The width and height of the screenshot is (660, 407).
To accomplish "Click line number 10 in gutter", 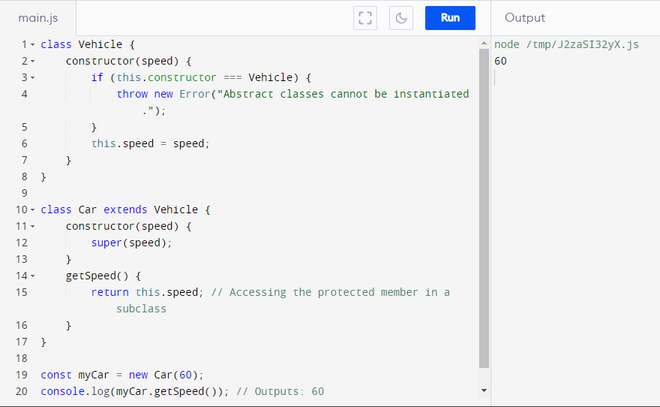I will click(x=21, y=210).
